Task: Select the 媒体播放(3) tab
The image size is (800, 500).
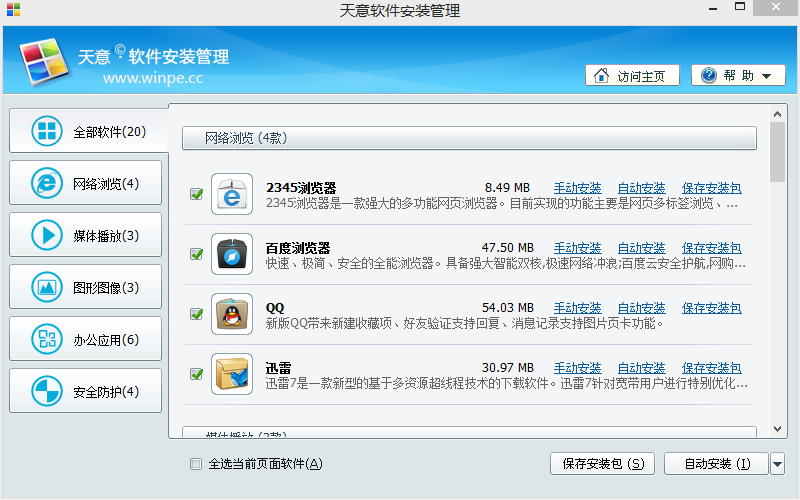Action: tap(85, 235)
